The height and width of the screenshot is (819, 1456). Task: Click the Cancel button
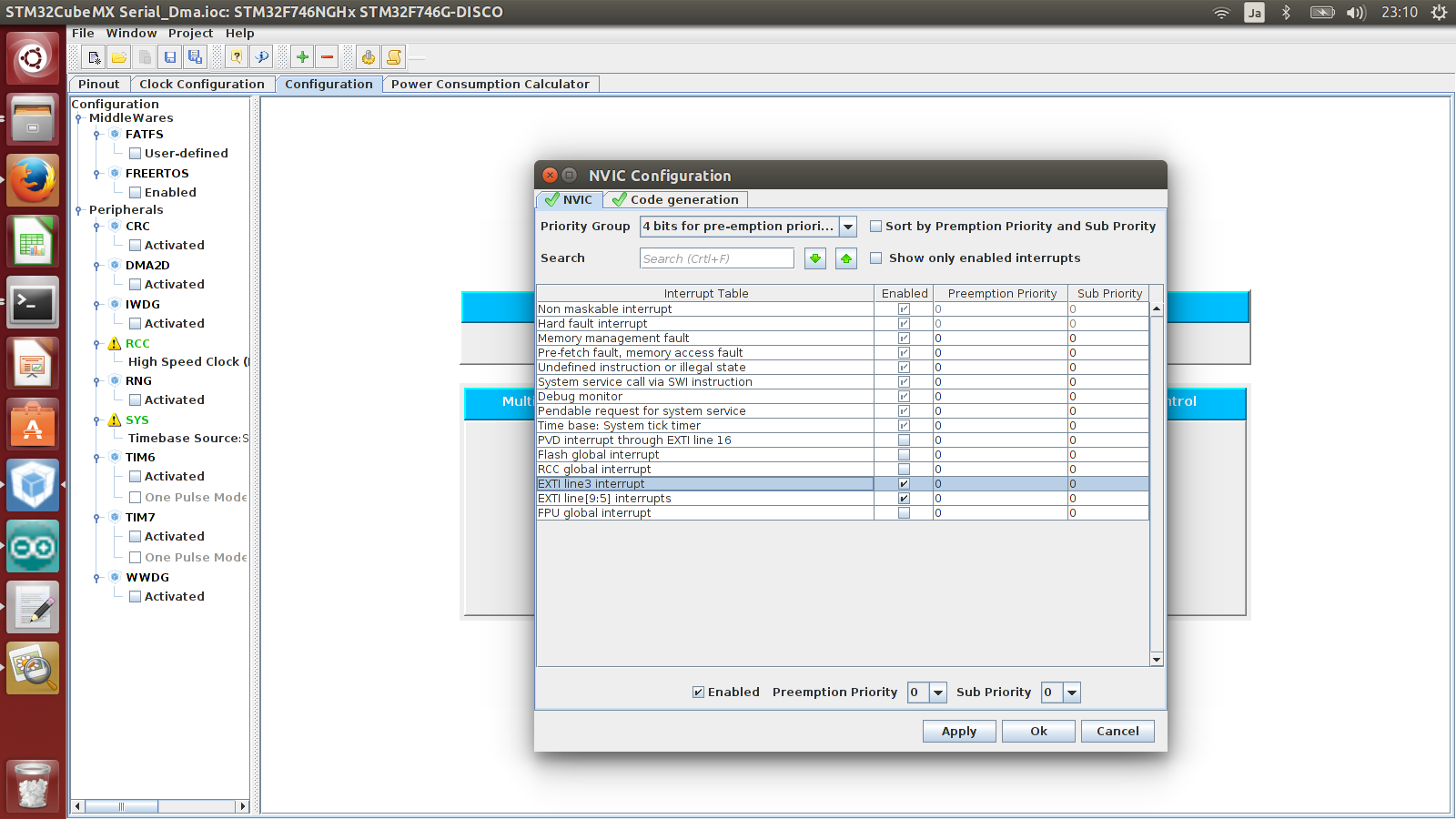click(1117, 732)
